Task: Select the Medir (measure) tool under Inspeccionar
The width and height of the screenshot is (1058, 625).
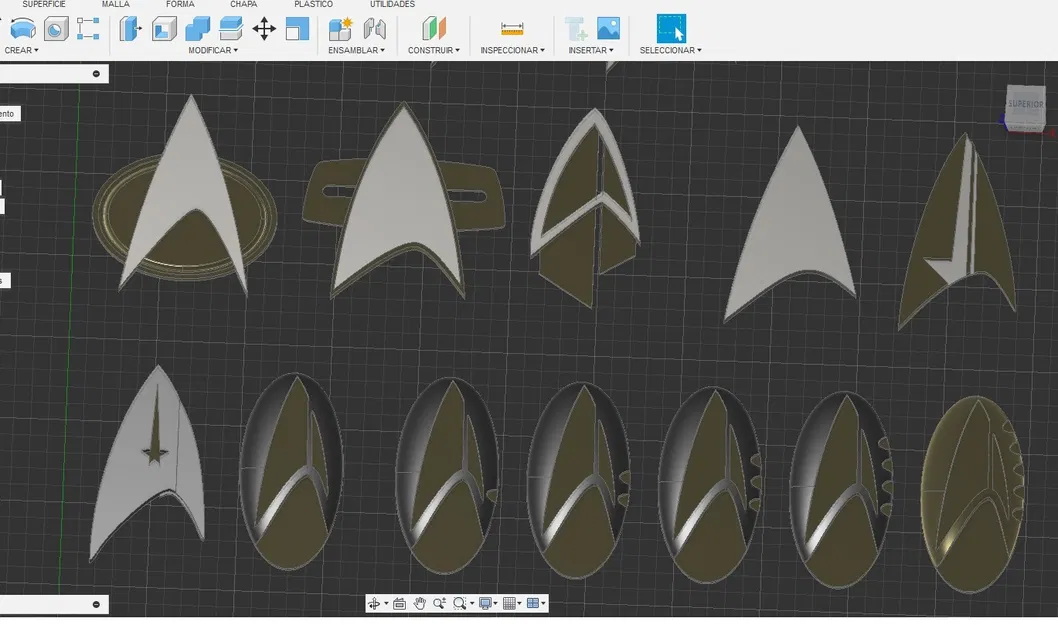Action: click(x=511, y=29)
